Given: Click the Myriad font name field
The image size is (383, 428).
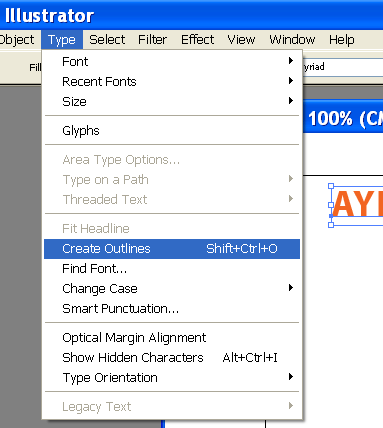Looking at the screenshot, I should 343,67.
